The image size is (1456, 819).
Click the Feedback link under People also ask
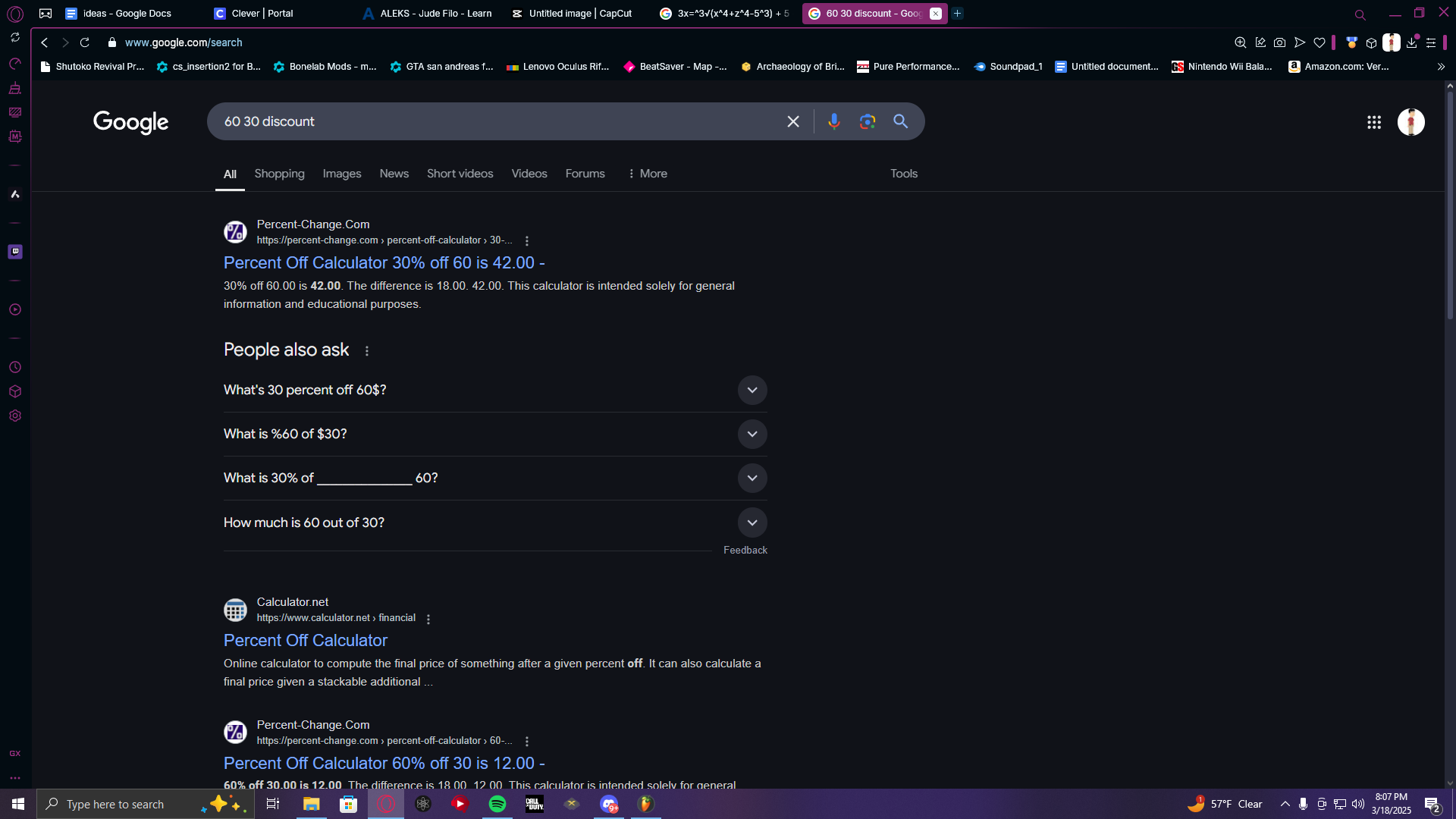tap(745, 550)
